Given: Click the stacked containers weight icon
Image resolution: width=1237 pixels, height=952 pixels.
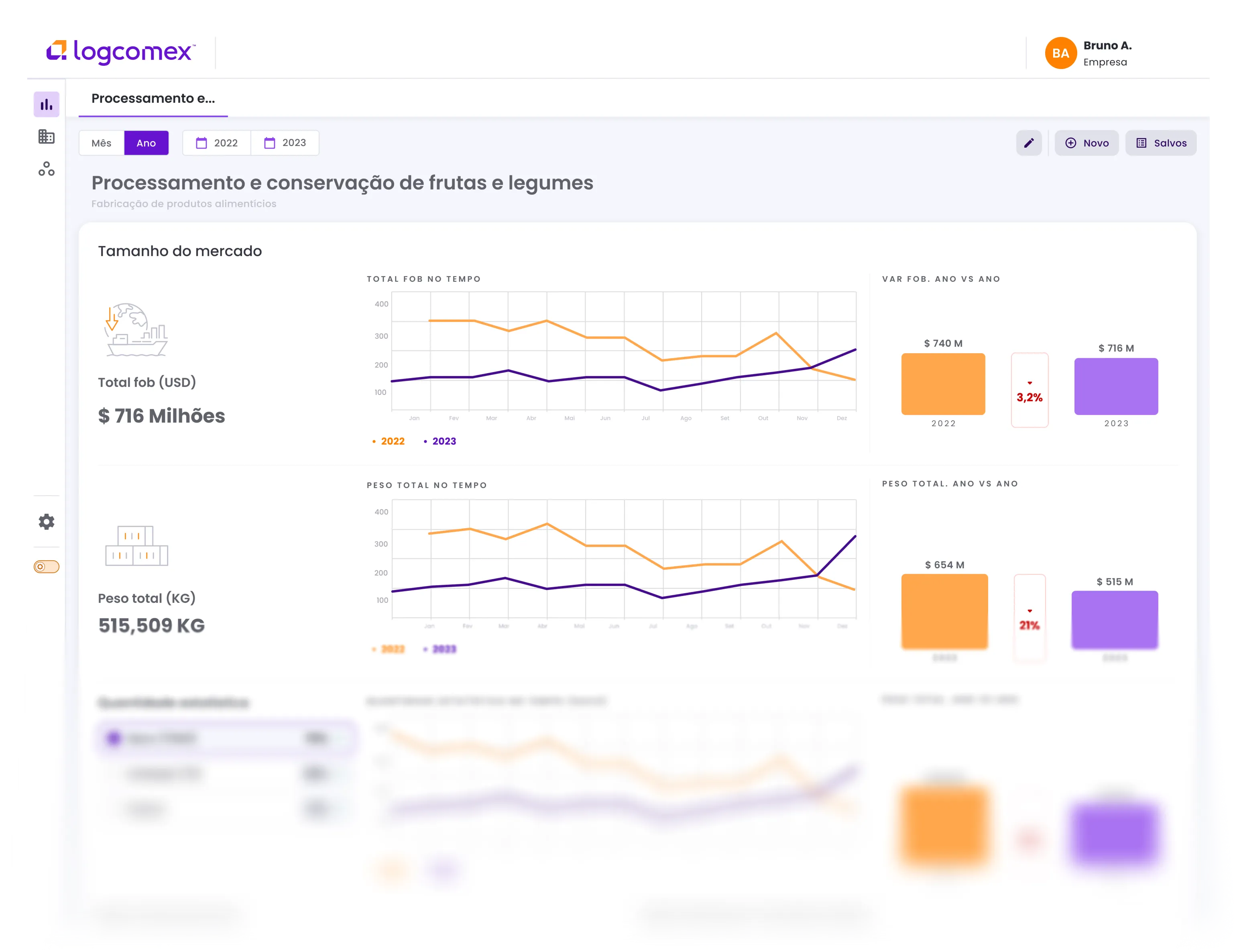Looking at the screenshot, I should [136, 545].
